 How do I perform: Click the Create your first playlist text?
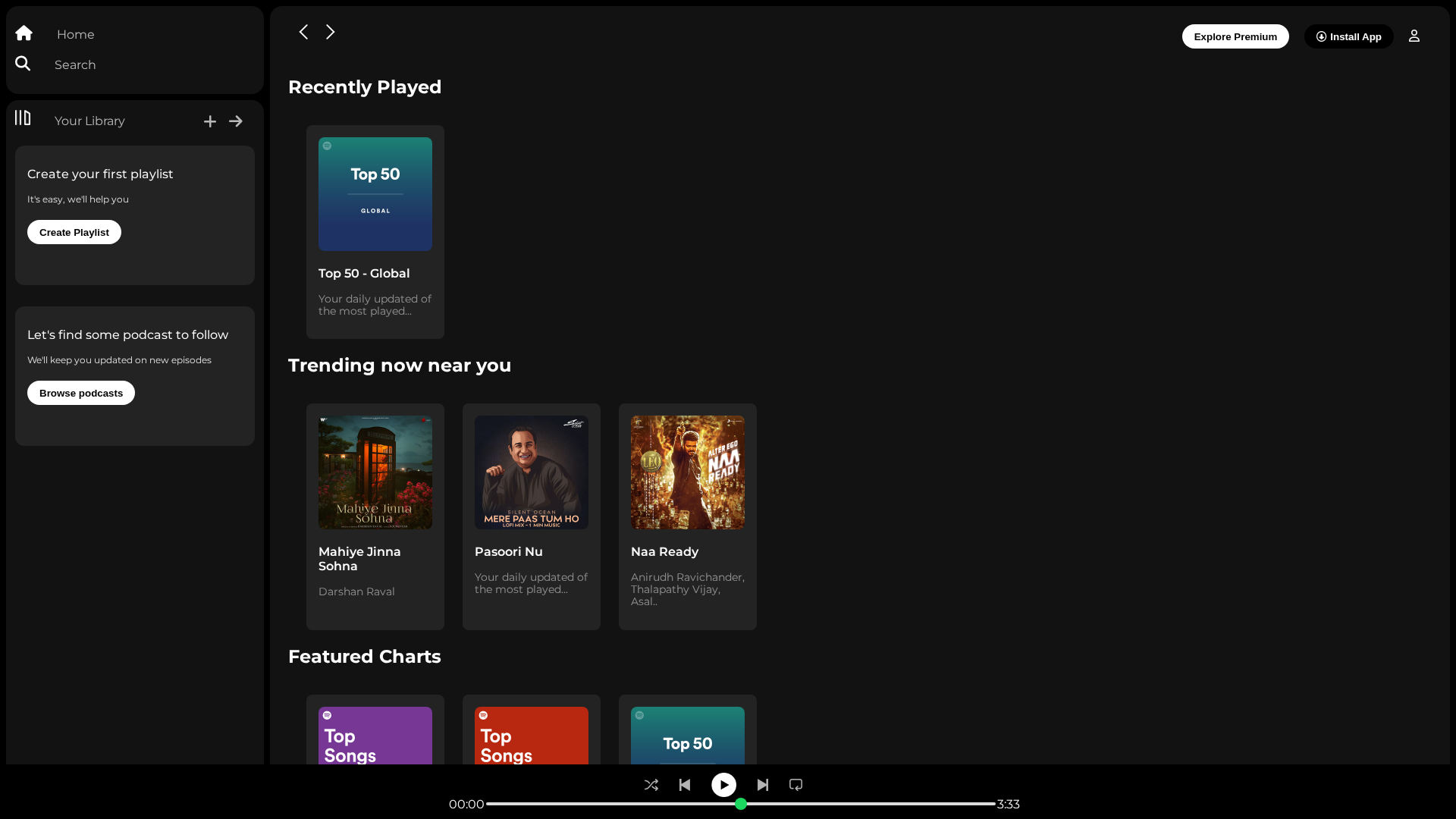click(x=100, y=174)
